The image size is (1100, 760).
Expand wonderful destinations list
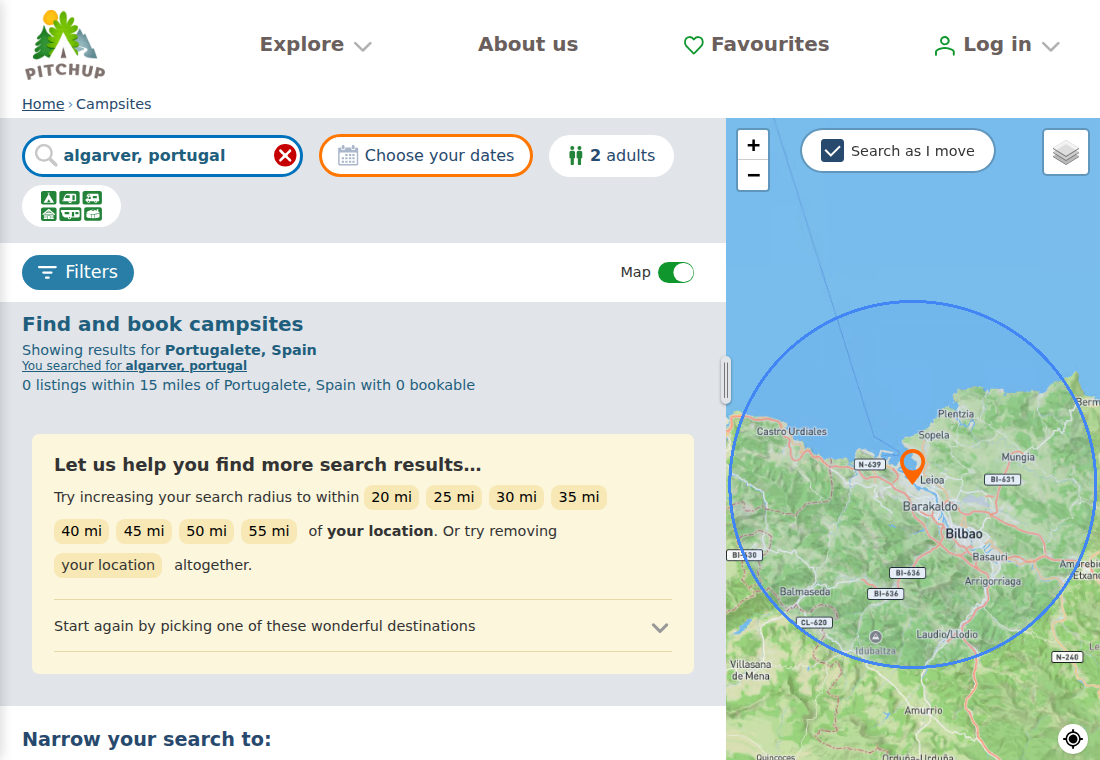(363, 626)
